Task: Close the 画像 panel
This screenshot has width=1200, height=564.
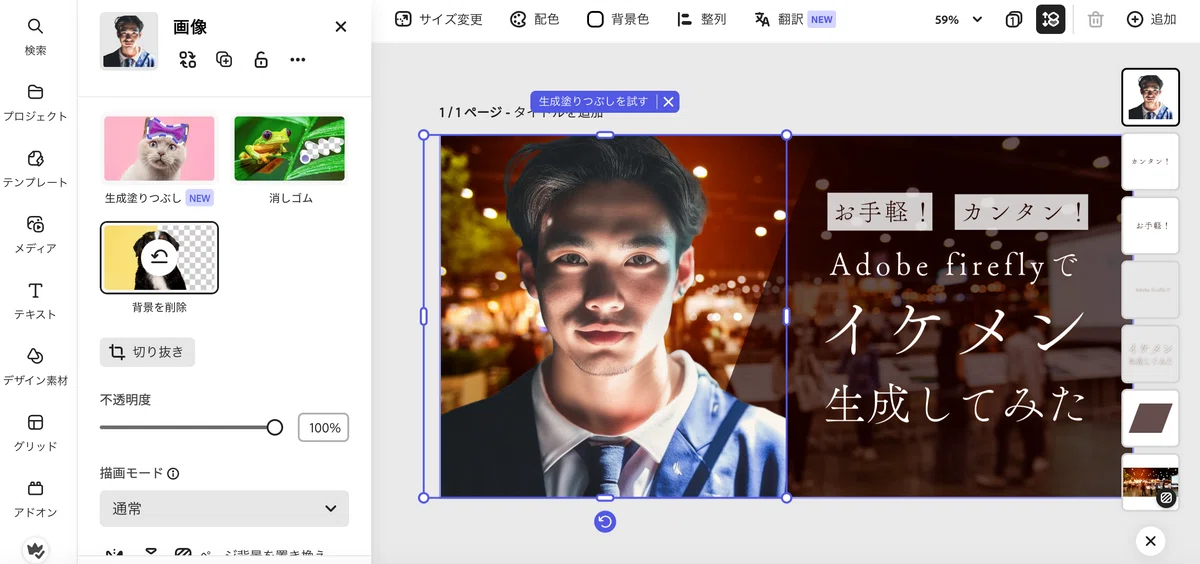Action: click(341, 27)
